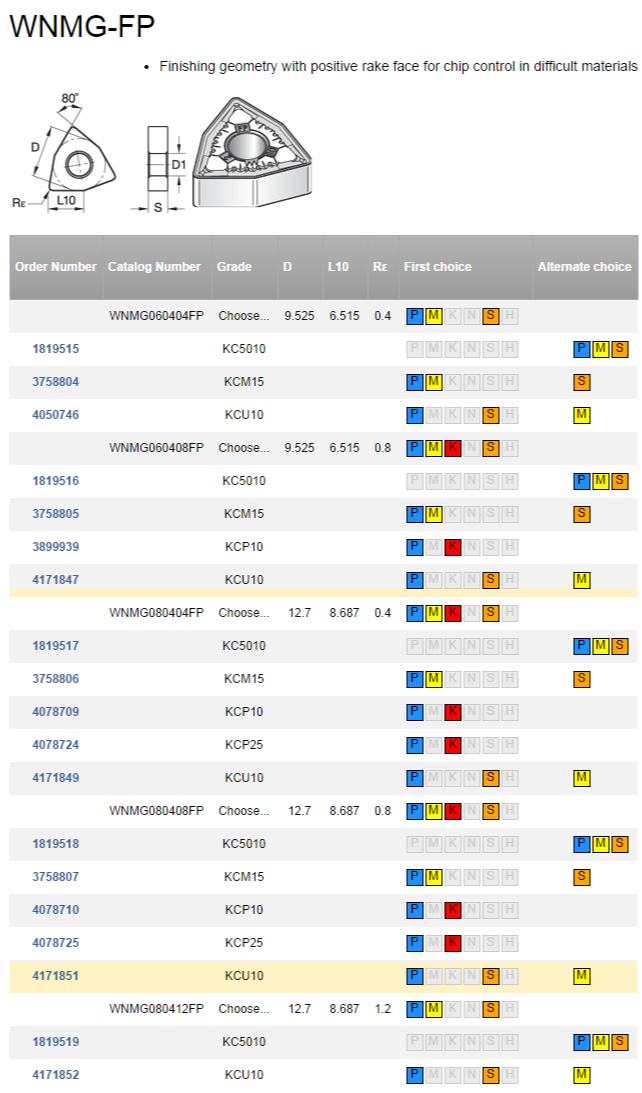Open order number 4171852 link
The height and width of the screenshot is (1093, 642).
click(x=56, y=1075)
